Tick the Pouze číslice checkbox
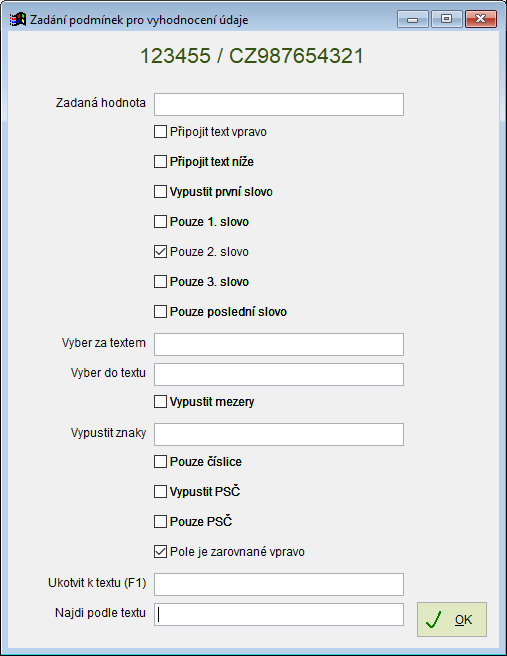507x656 pixels. (x=160, y=461)
